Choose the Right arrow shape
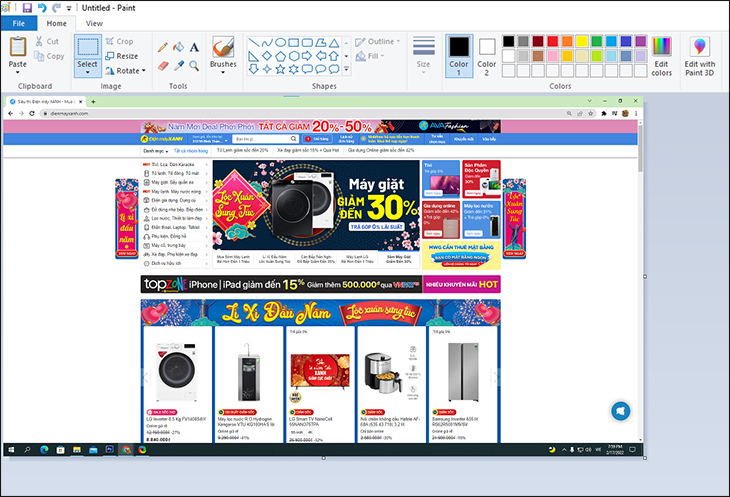 (307, 56)
